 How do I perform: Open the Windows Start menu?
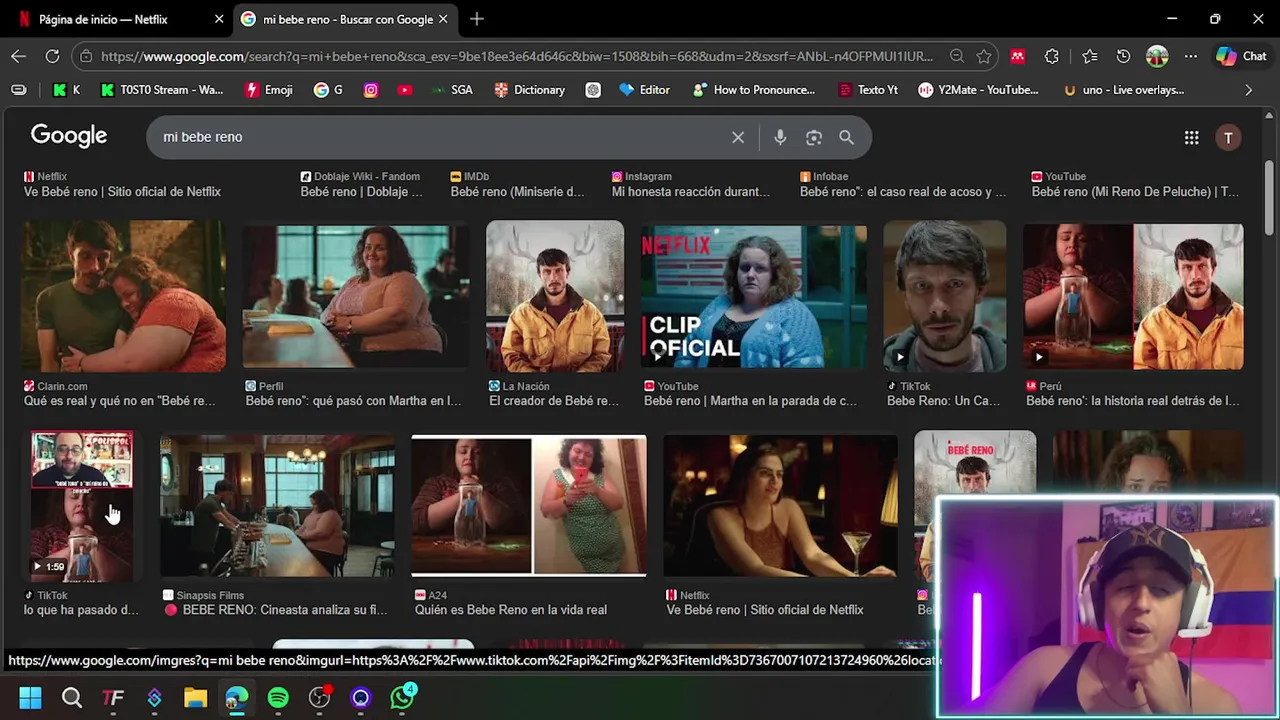point(30,697)
